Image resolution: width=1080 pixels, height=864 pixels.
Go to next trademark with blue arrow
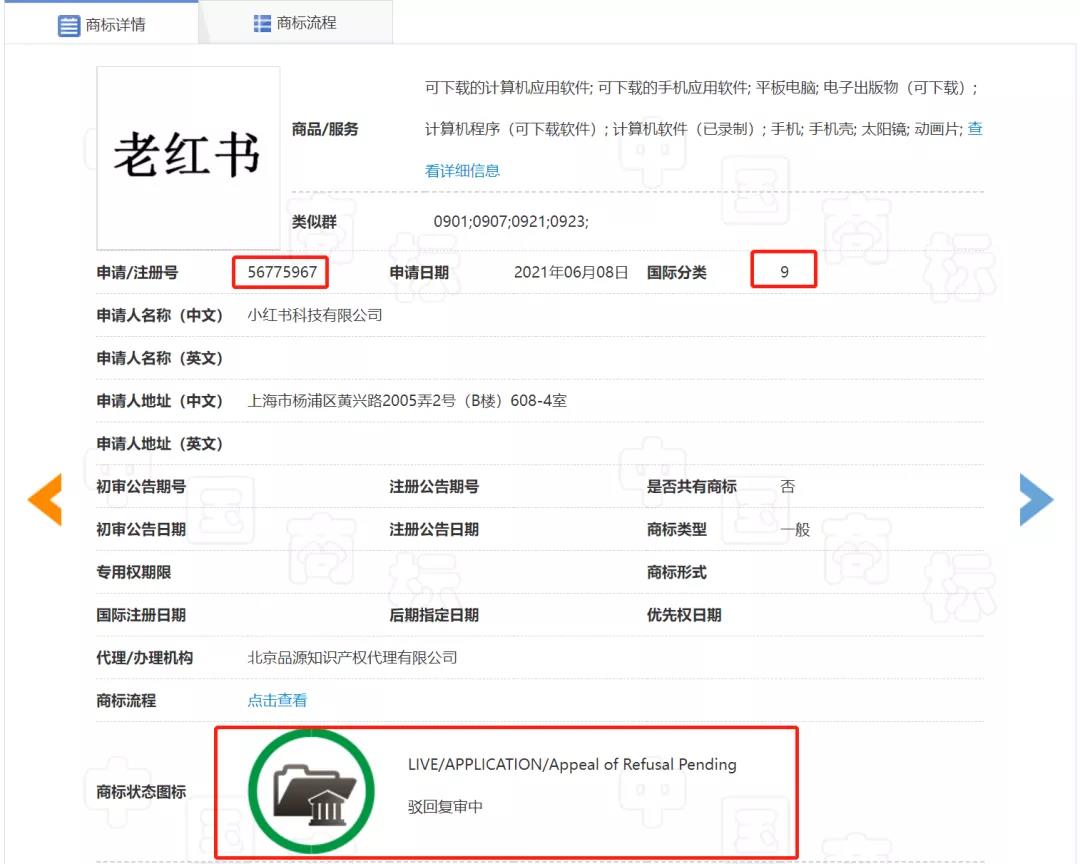(x=1037, y=500)
